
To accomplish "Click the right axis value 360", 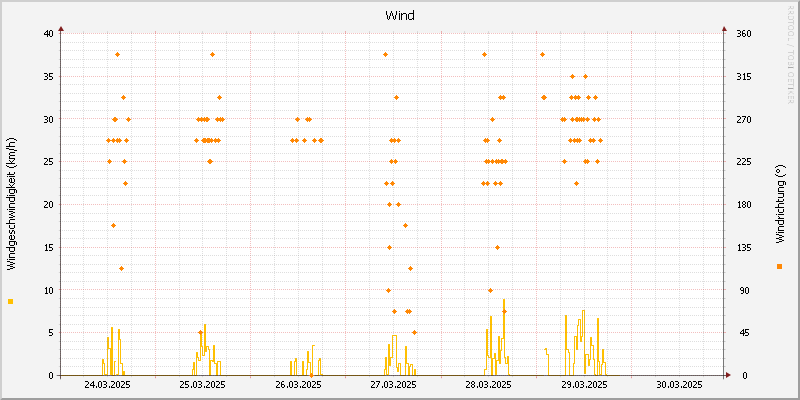I will [x=744, y=34].
